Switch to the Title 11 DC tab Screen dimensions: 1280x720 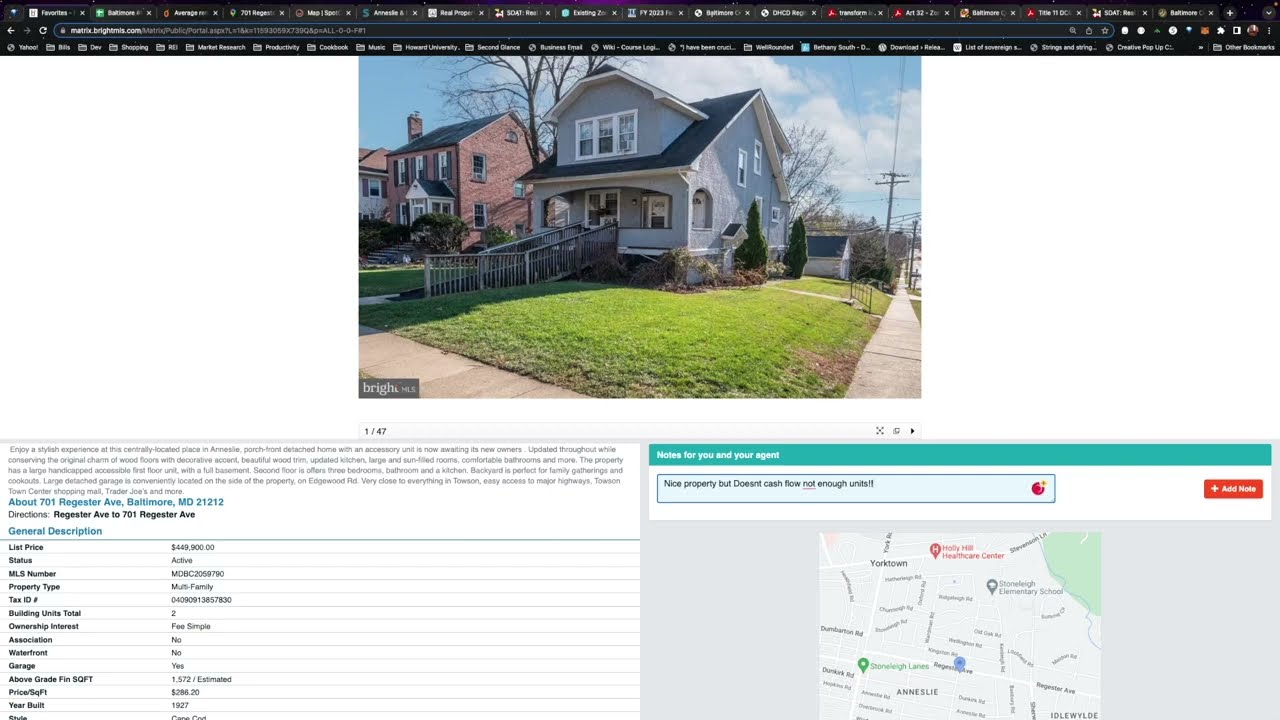coord(1052,13)
